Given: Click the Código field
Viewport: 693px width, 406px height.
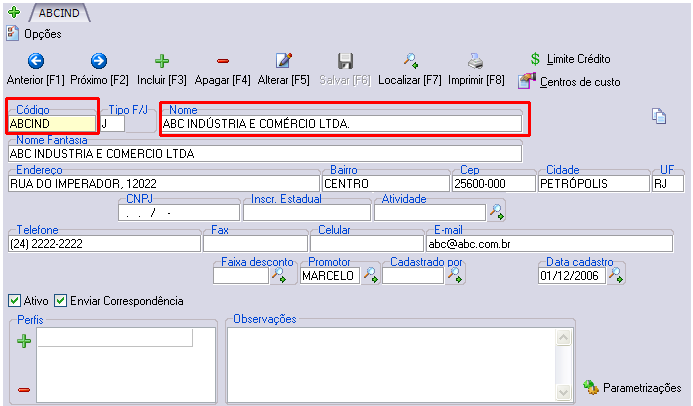Looking at the screenshot, I should tap(52, 124).
